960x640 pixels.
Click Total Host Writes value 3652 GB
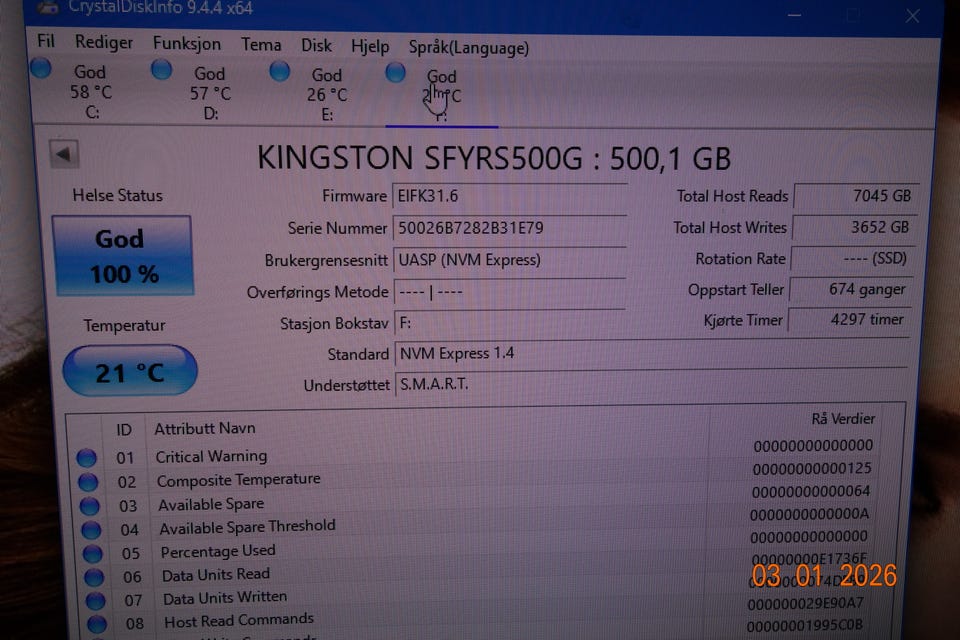(x=855, y=227)
